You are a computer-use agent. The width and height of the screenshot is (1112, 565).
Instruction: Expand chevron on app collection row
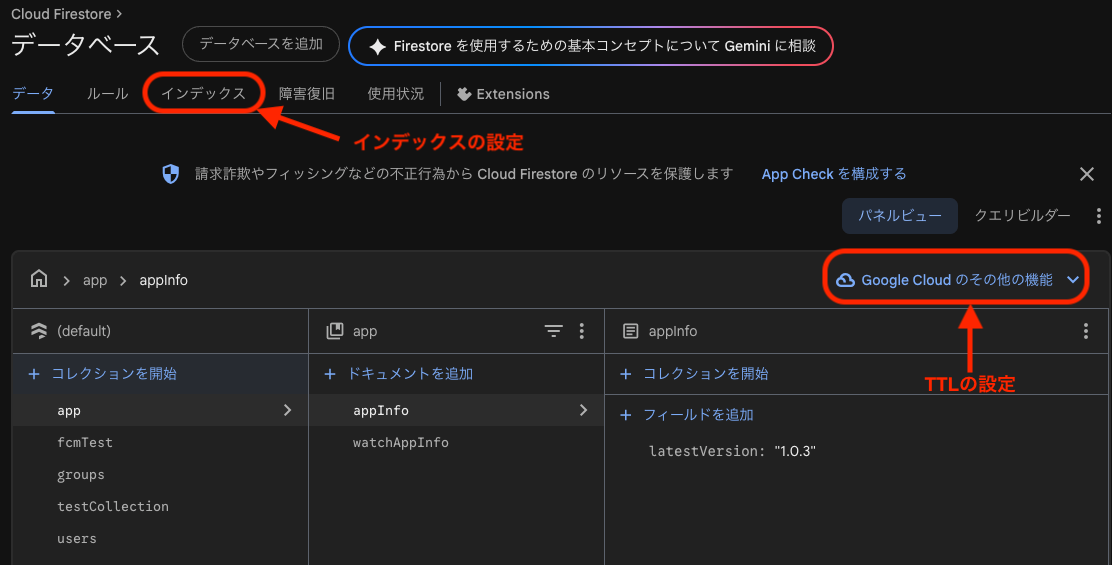[x=287, y=410]
